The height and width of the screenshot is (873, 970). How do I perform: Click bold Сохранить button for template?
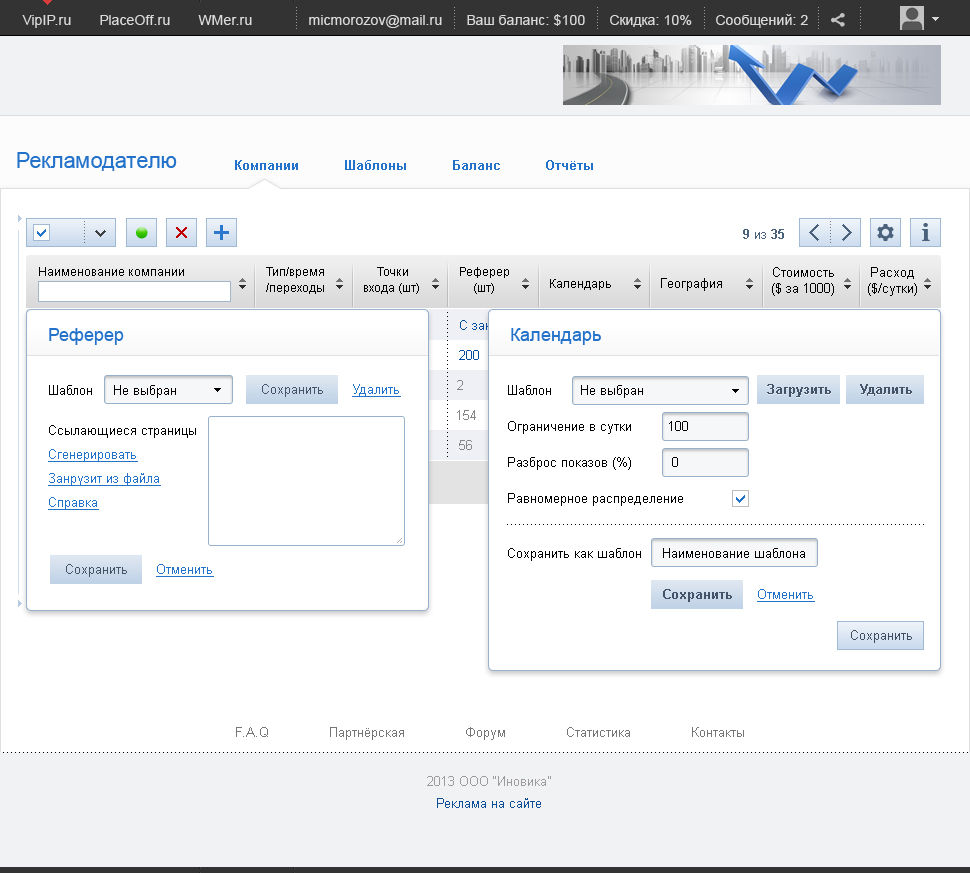[x=697, y=595]
